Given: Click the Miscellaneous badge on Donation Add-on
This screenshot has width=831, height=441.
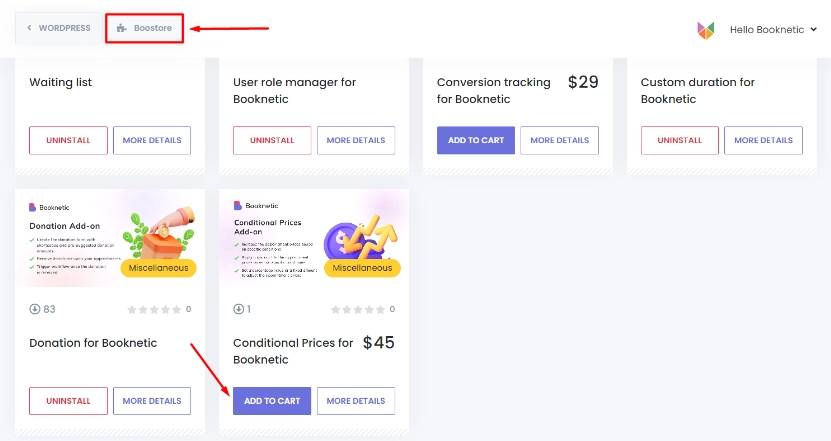Looking at the screenshot, I should pyautogui.click(x=158, y=268).
